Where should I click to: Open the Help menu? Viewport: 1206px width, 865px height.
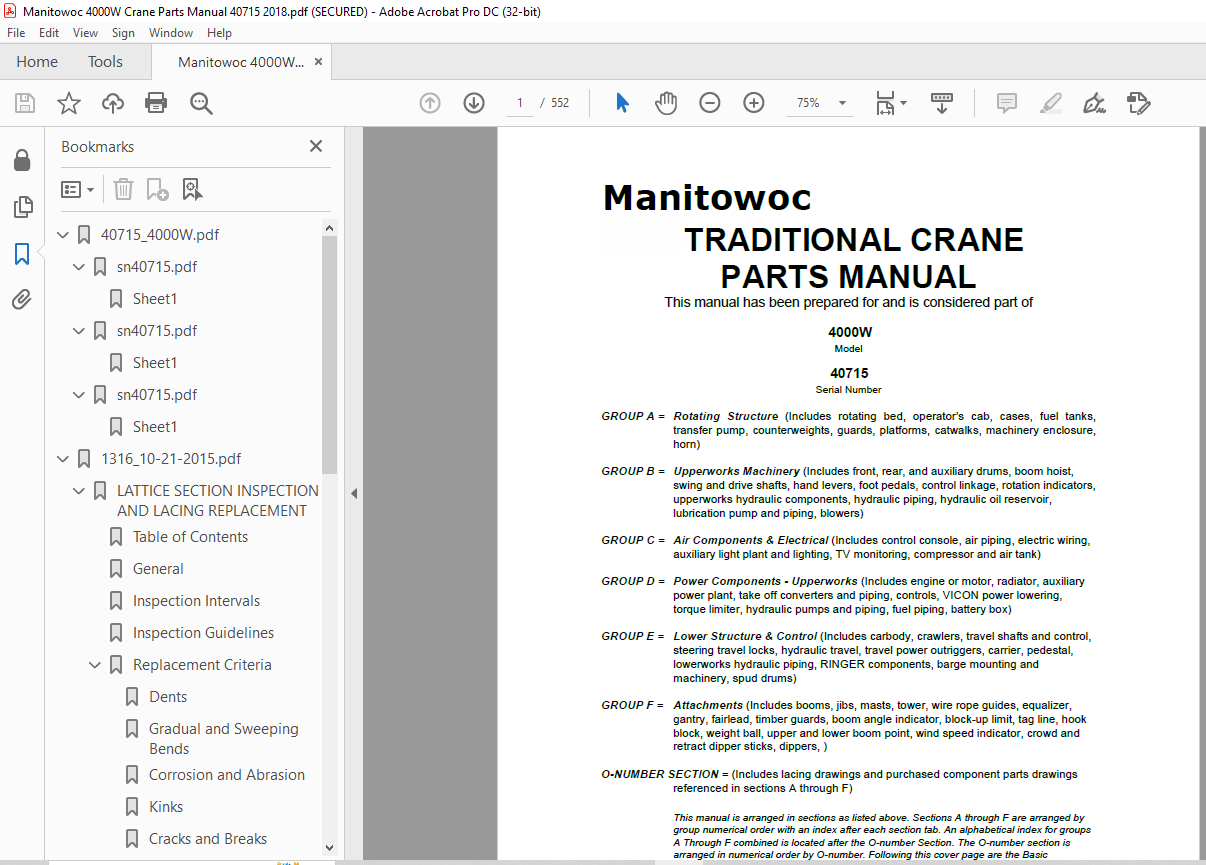[219, 33]
